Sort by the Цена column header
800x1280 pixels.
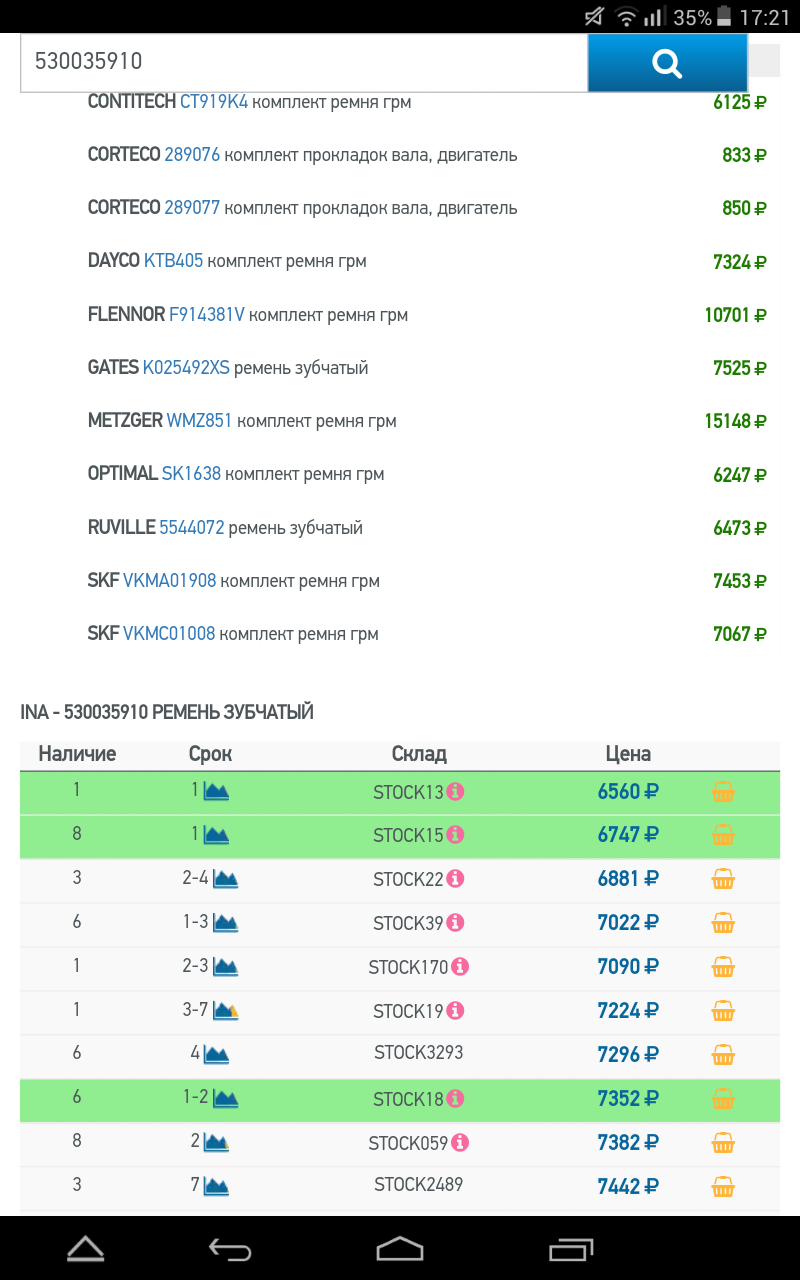628,754
